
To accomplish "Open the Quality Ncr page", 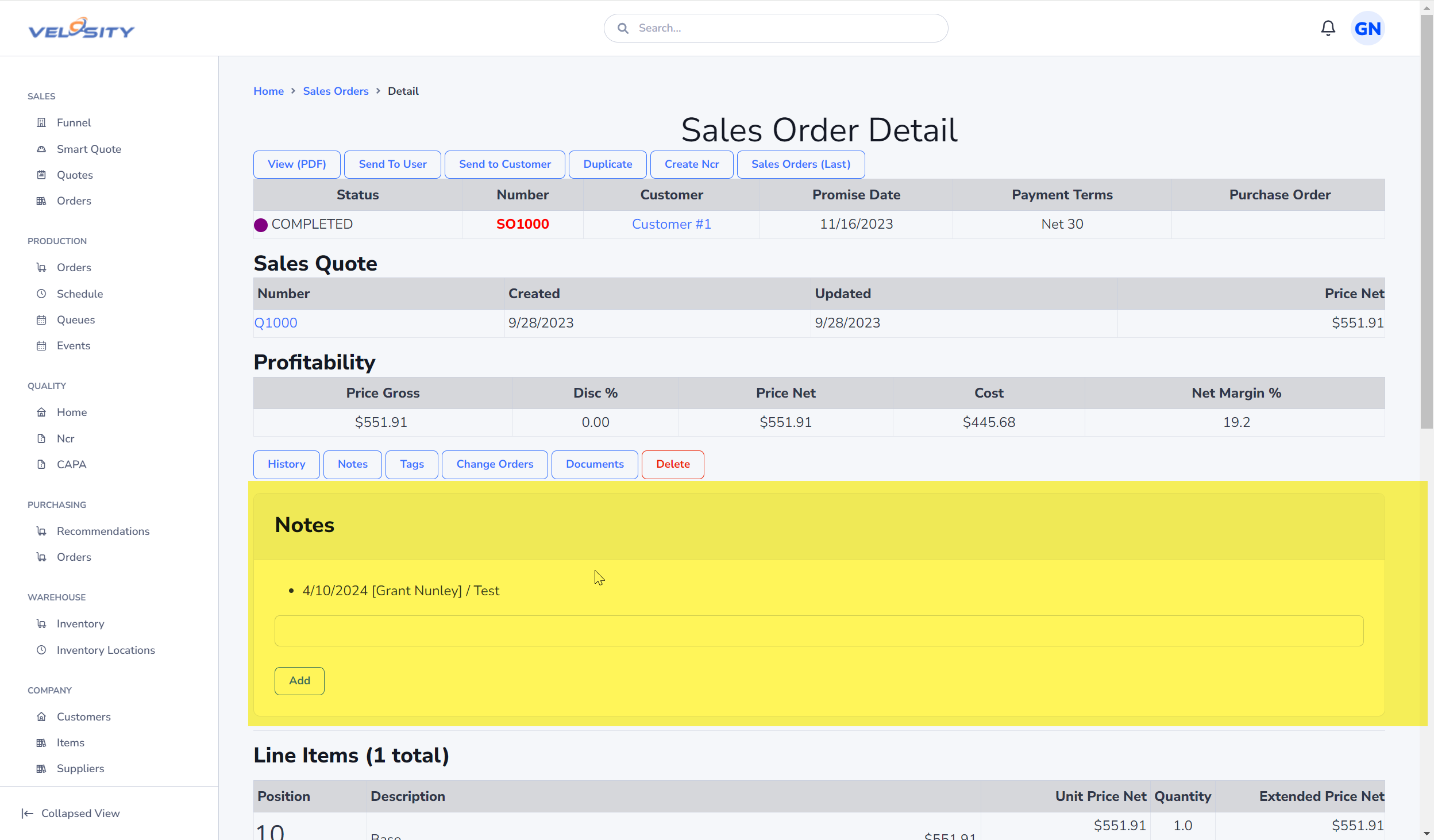I will [x=65, y=438].
